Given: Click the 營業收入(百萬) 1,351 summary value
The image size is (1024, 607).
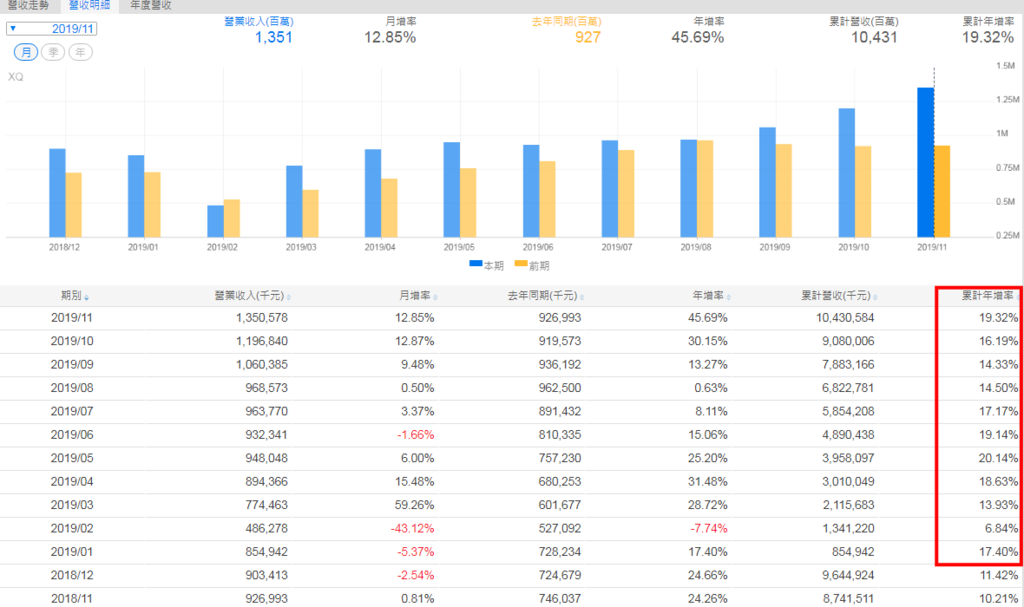Looking at the screenshot, I should click(x=274, y=38).
